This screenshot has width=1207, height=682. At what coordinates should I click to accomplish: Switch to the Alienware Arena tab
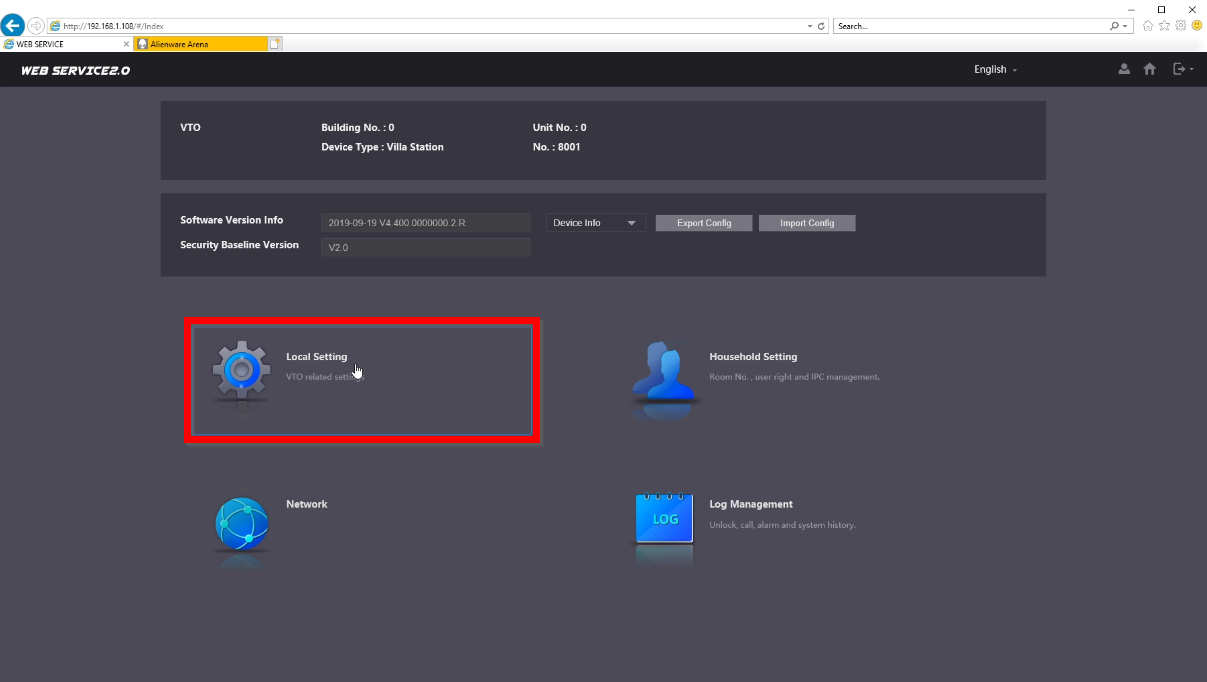point(201,44)
